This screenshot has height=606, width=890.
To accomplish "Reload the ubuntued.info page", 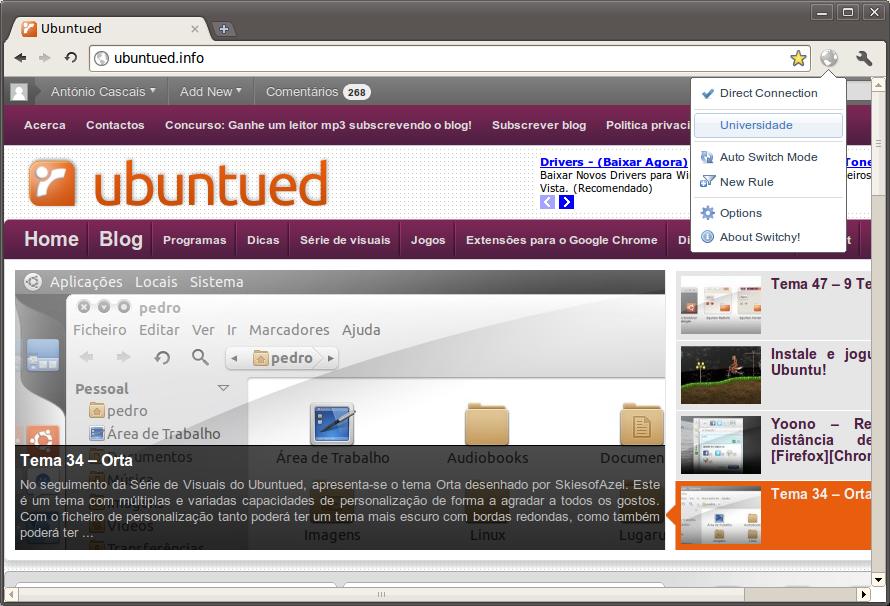I will point(70,57).
